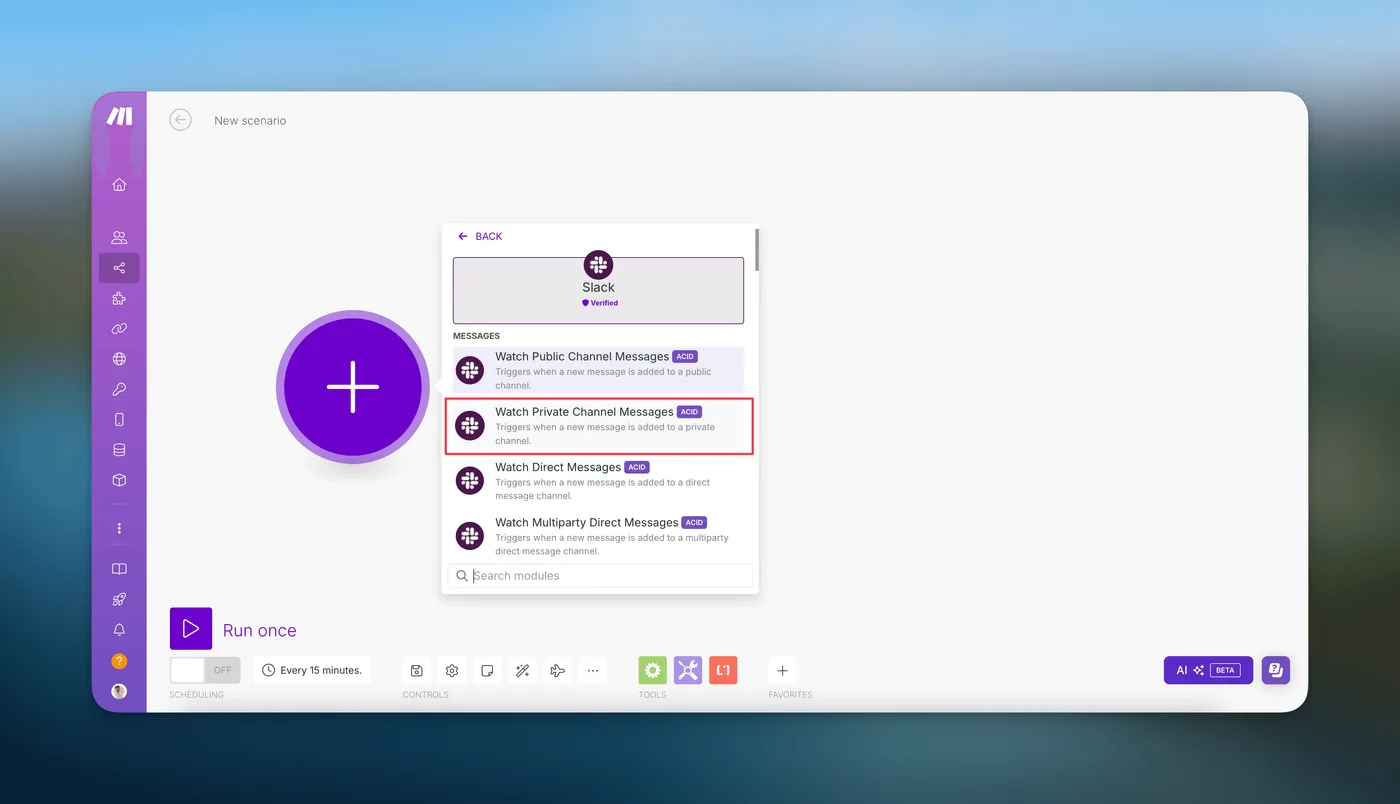
Task: Select Watch Private Channel Messages module
Action: click(598, 426)
